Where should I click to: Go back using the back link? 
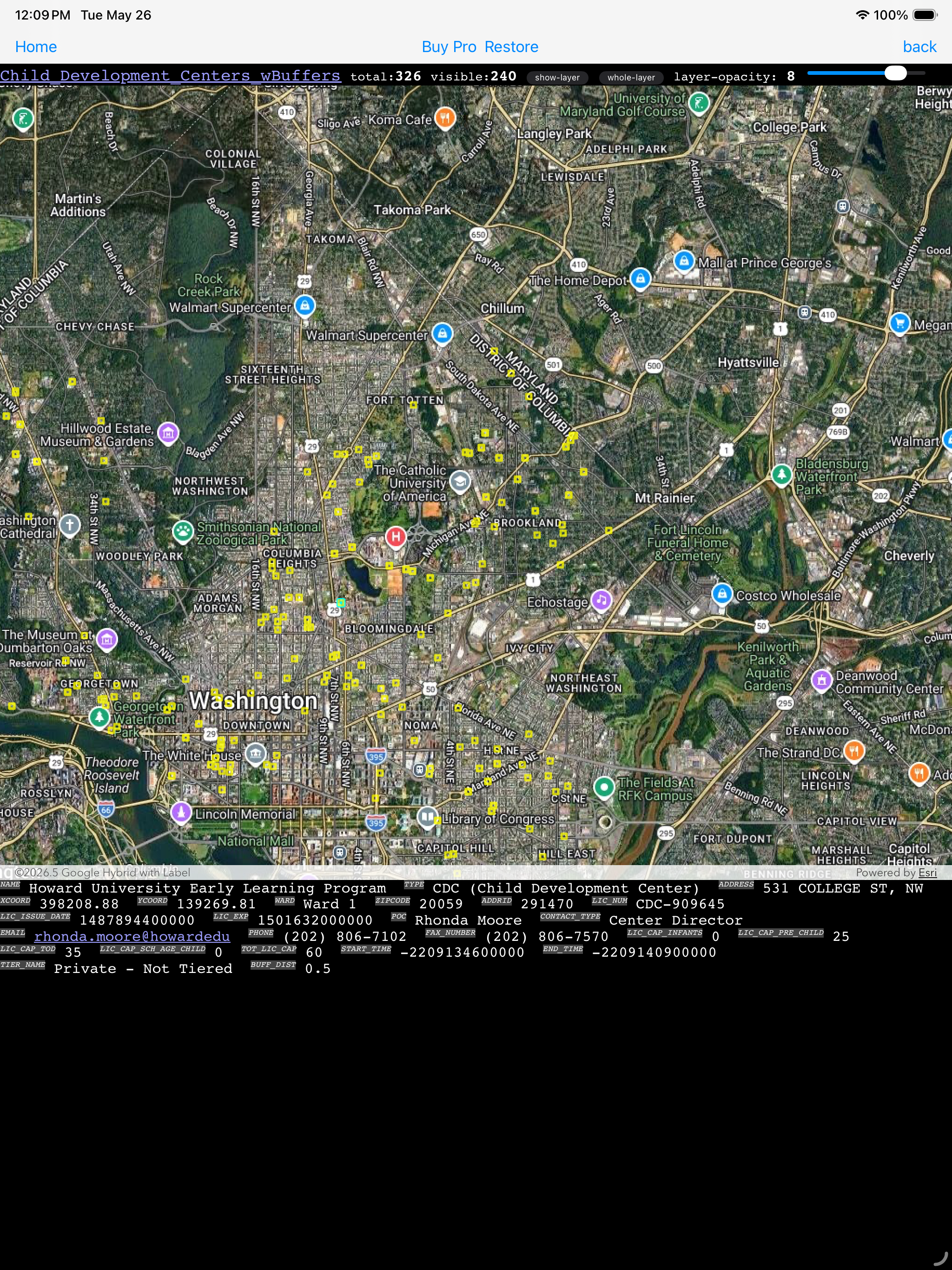click(919, 46)
